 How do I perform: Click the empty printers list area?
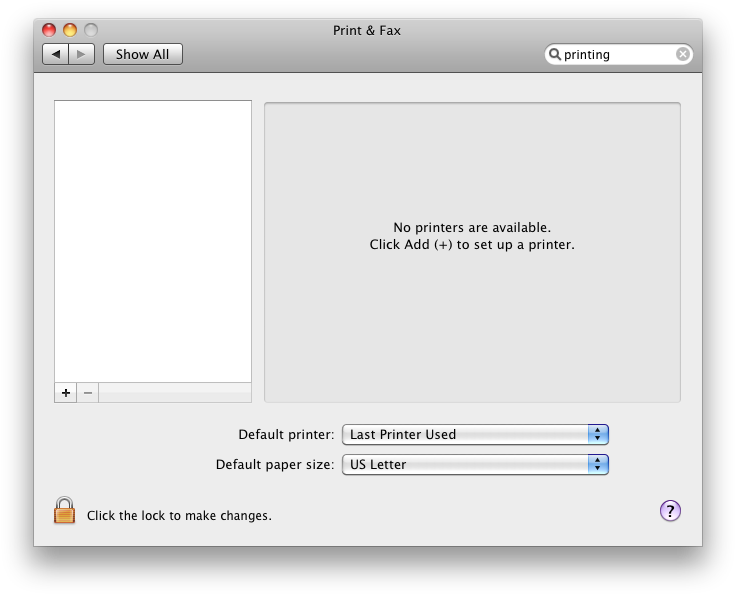[153, 241]
